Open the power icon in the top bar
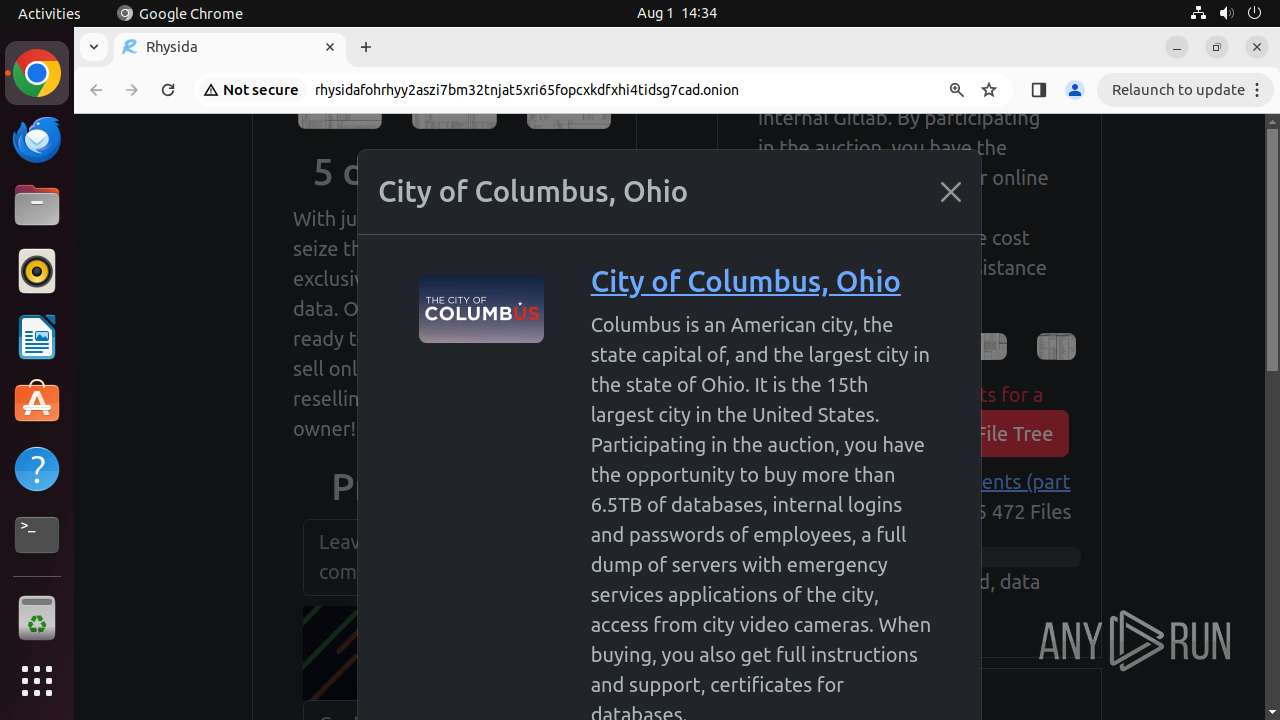Image resolution: width=1280 pixels, height=720 pixels. tap(1254, 13)
